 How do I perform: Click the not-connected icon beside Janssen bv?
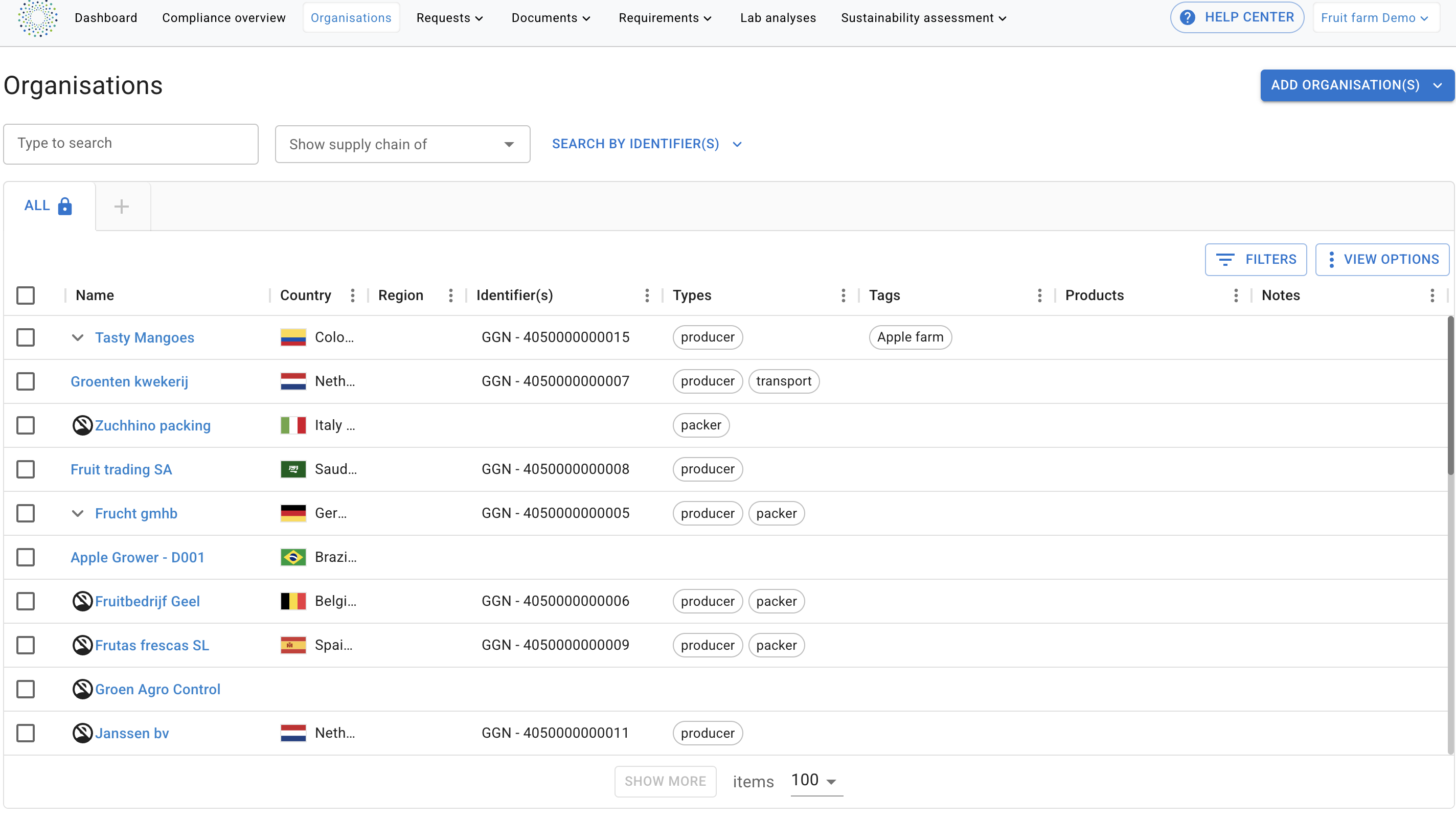point(82,733)
